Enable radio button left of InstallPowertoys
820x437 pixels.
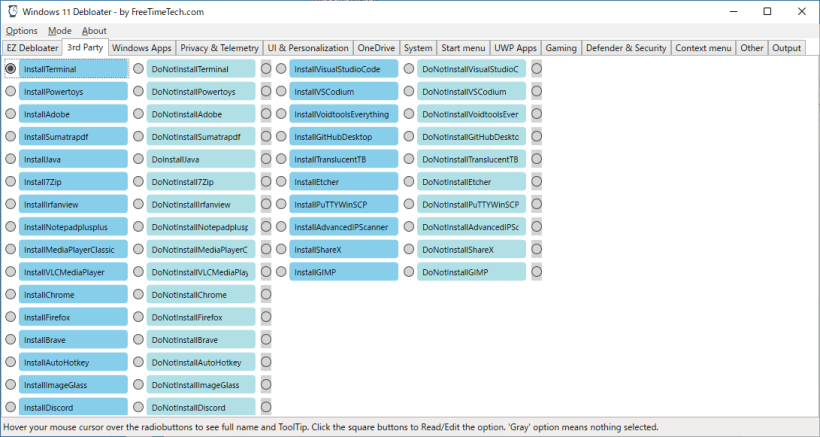click(x=11, y=91)
